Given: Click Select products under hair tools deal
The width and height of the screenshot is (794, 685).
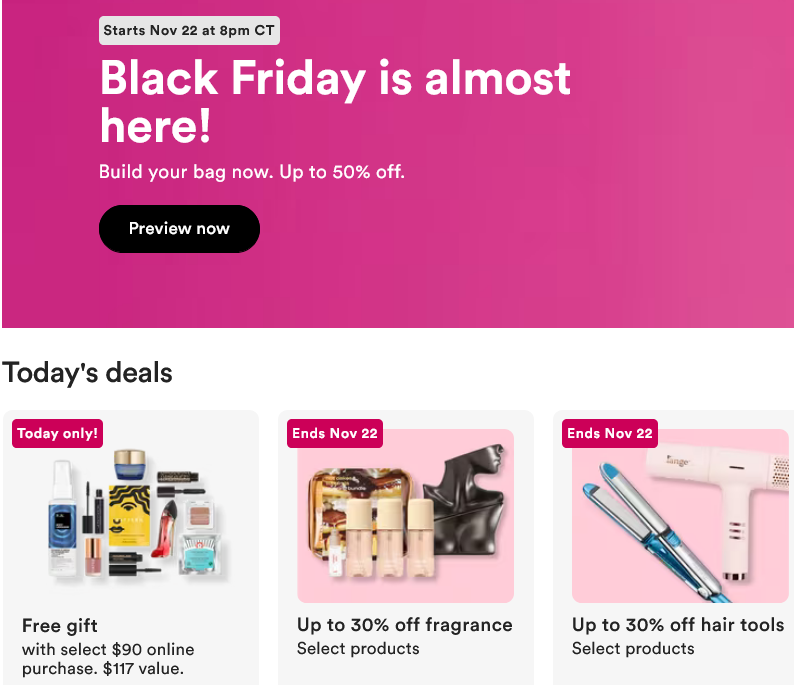Looking at the screenshot, I should click(633, 649).
